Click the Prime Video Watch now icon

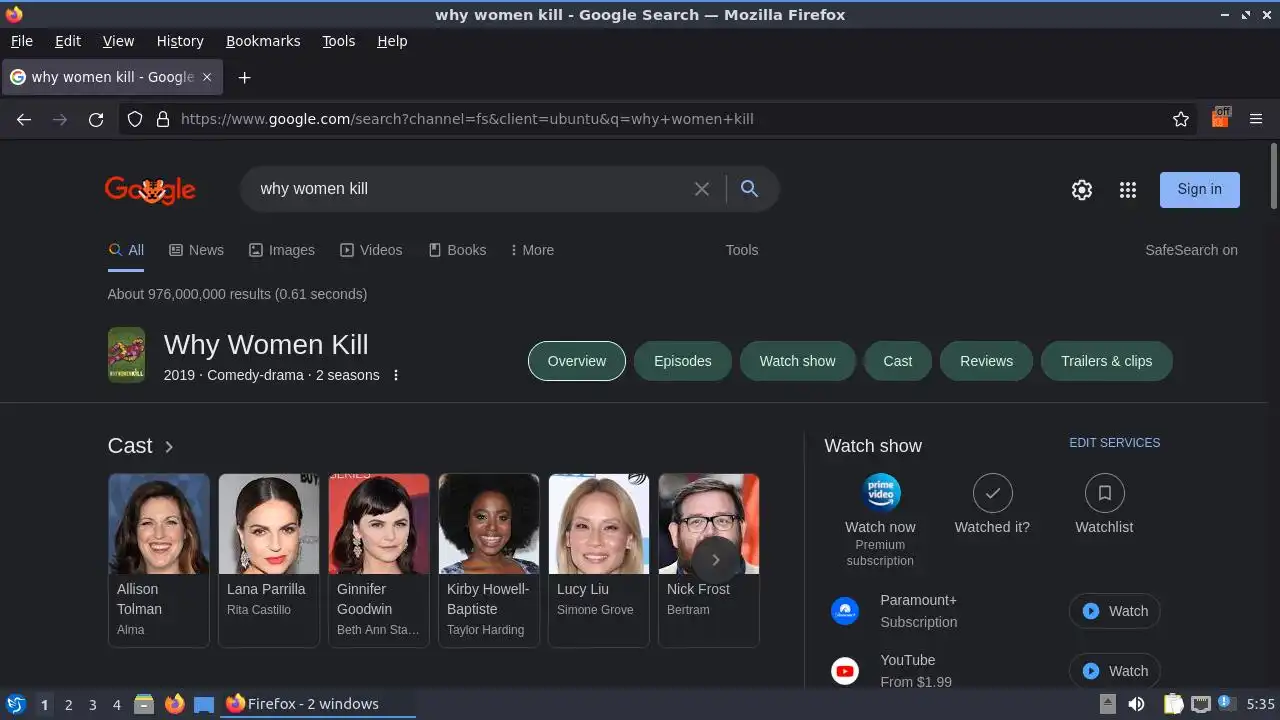click(x=880, y=493)
